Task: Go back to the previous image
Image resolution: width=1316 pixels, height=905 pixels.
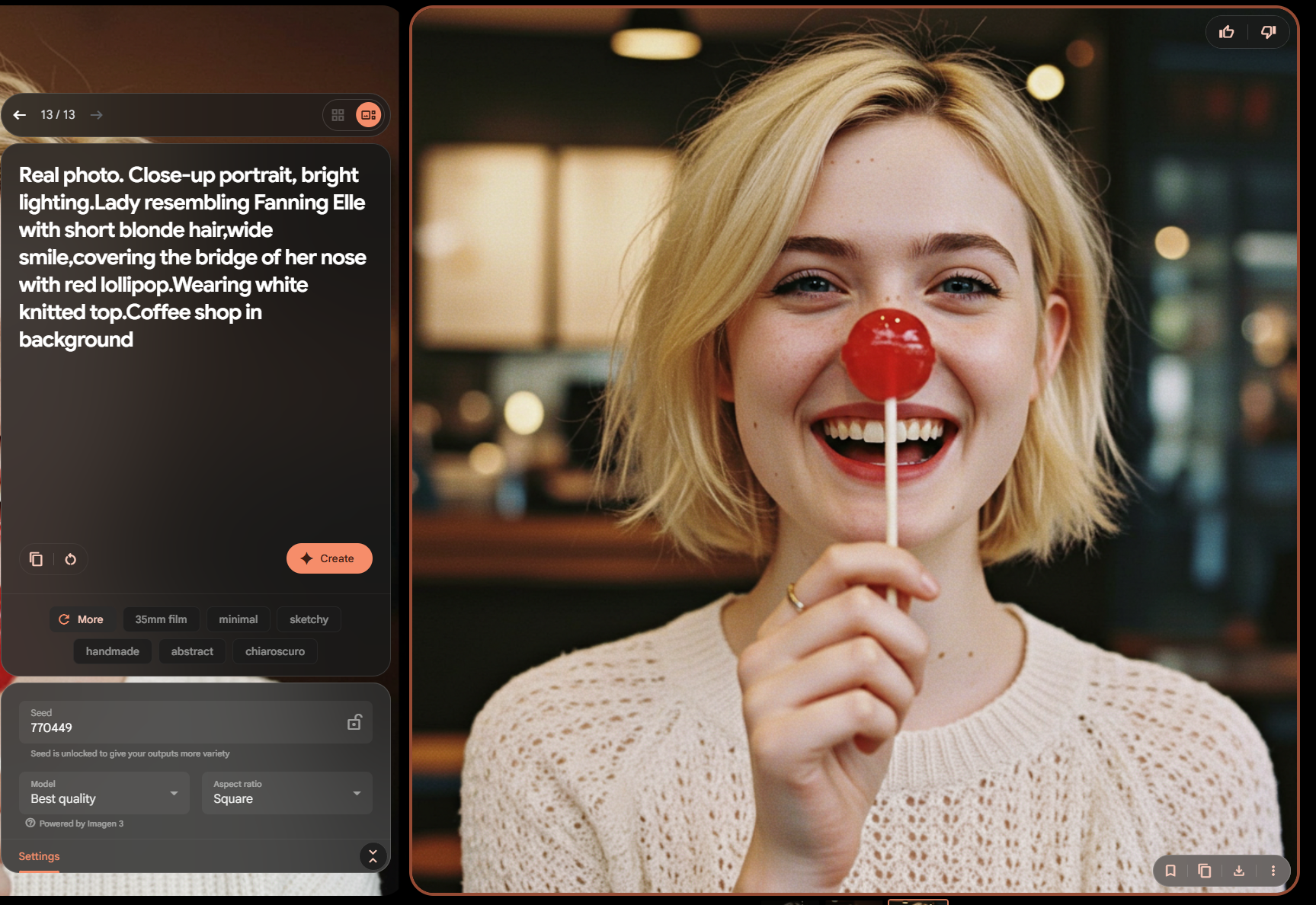Action: (x=20, y=115)
